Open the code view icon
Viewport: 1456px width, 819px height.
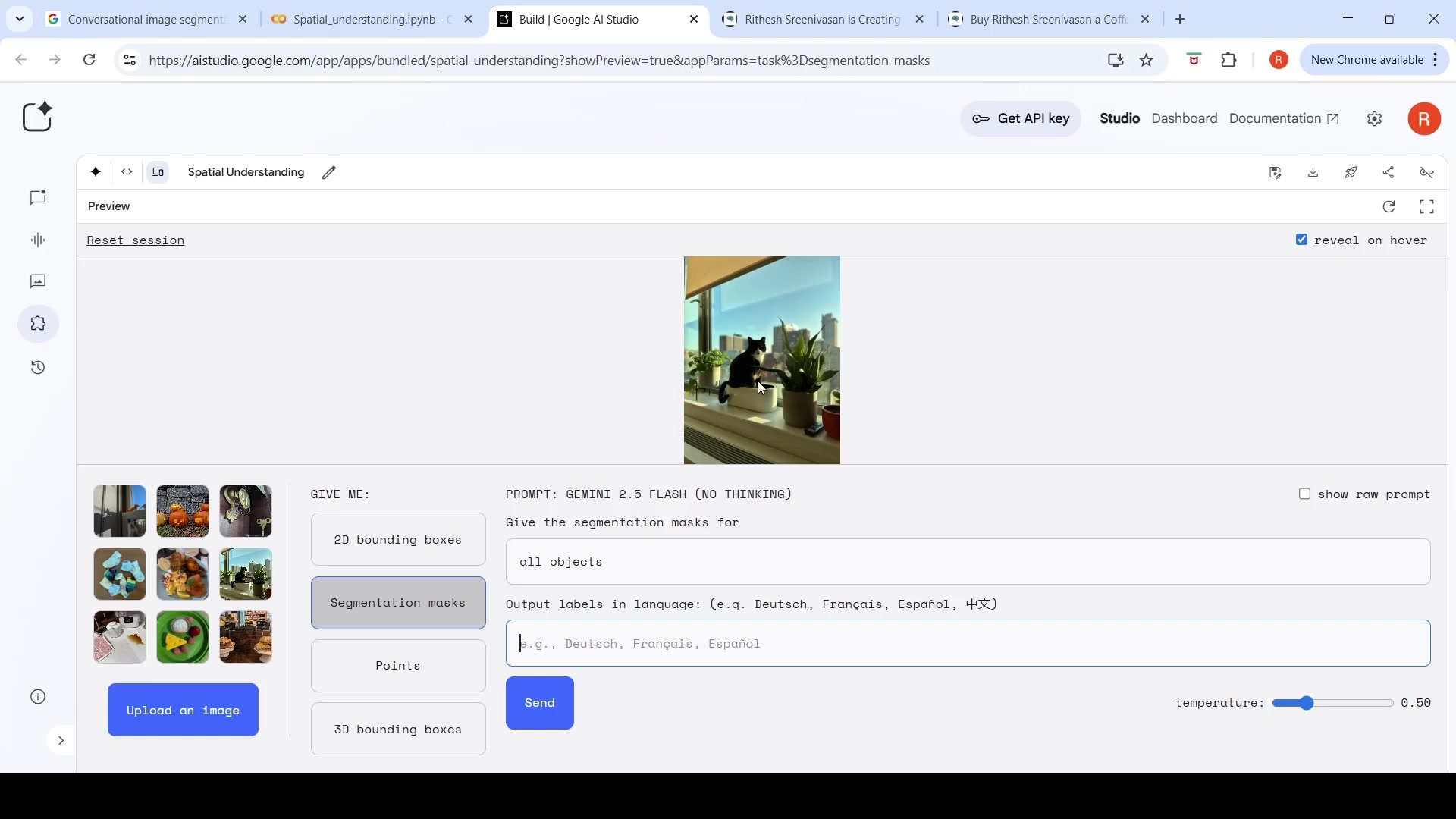[x=127, y=172]
